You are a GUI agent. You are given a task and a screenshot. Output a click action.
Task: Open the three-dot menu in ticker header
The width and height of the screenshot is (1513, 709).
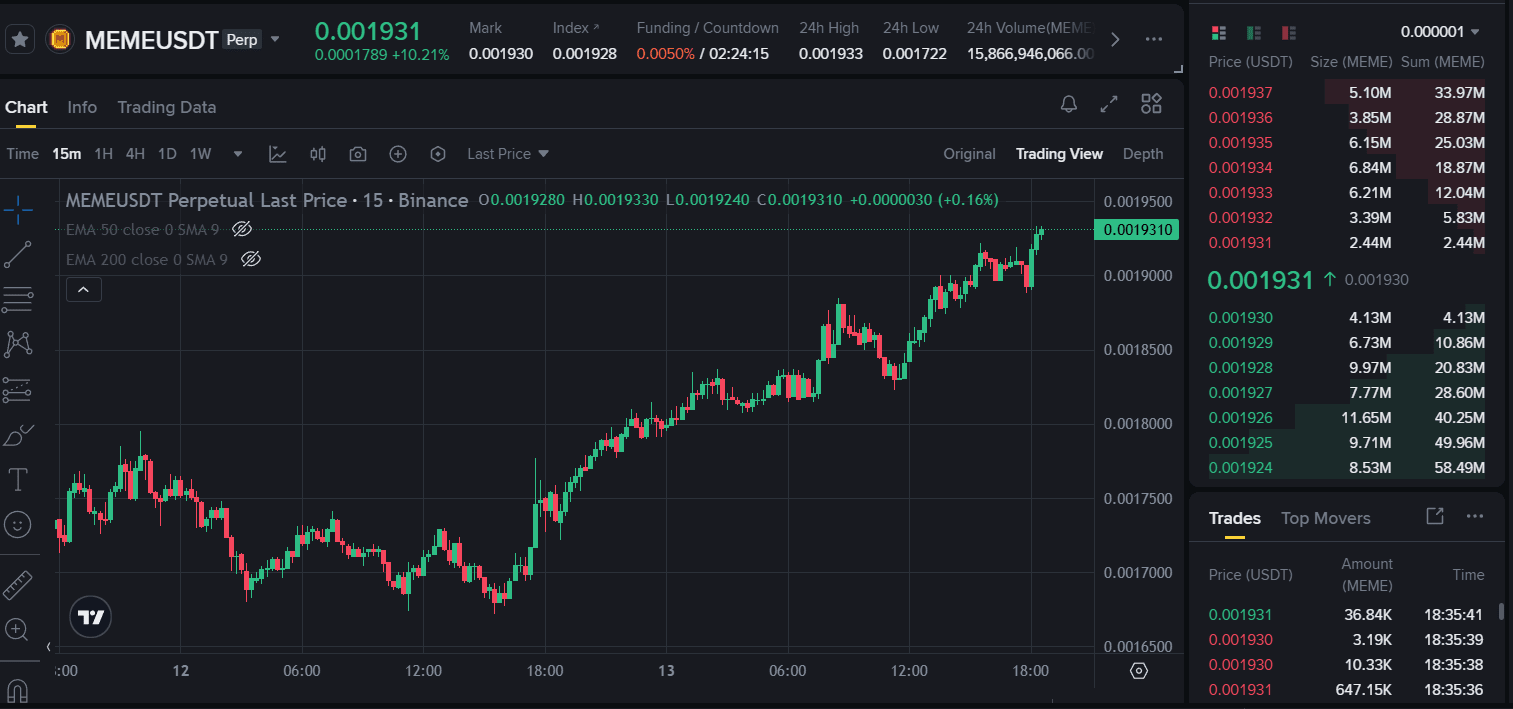[x=1153, y=40]
